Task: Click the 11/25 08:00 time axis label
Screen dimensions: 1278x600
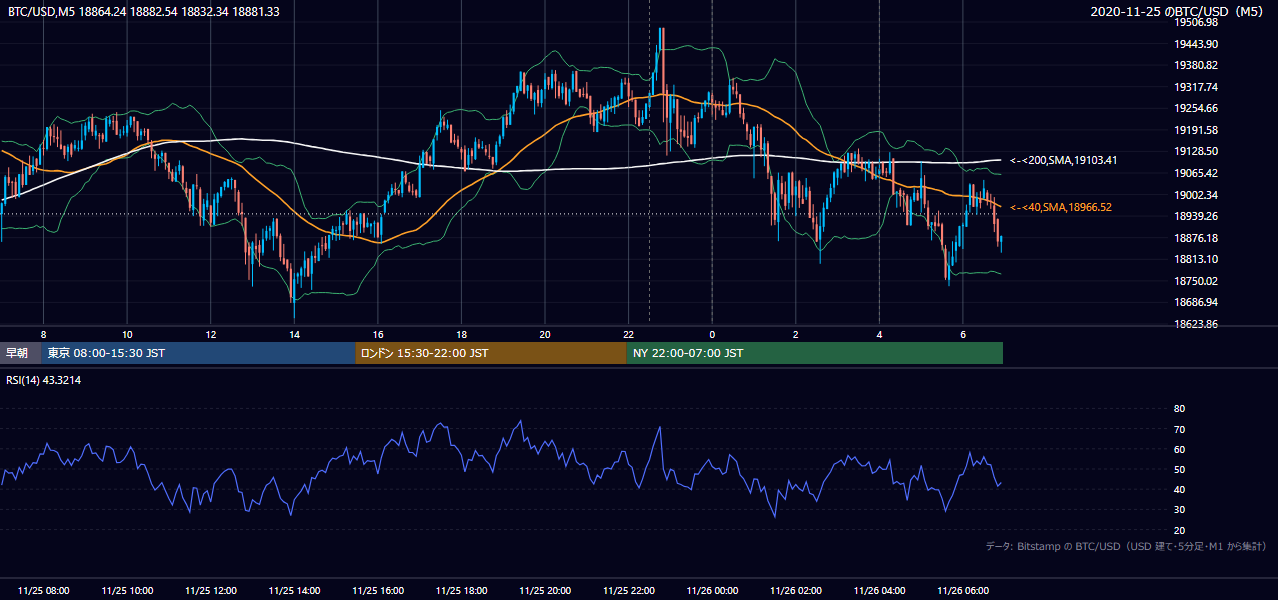Action: pyautogui.click(x=43, y=591)
